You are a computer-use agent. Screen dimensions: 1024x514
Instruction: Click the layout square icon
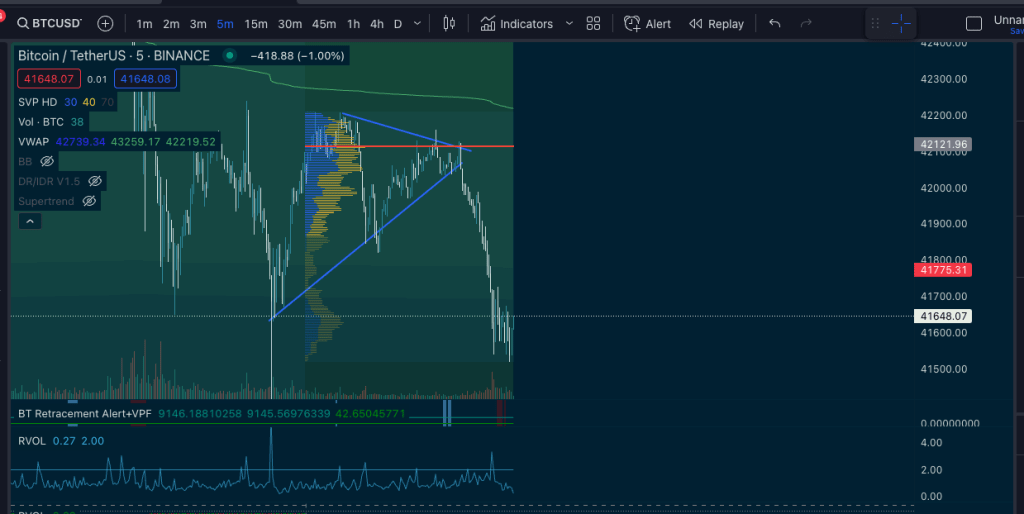click(x=973, y=23)
